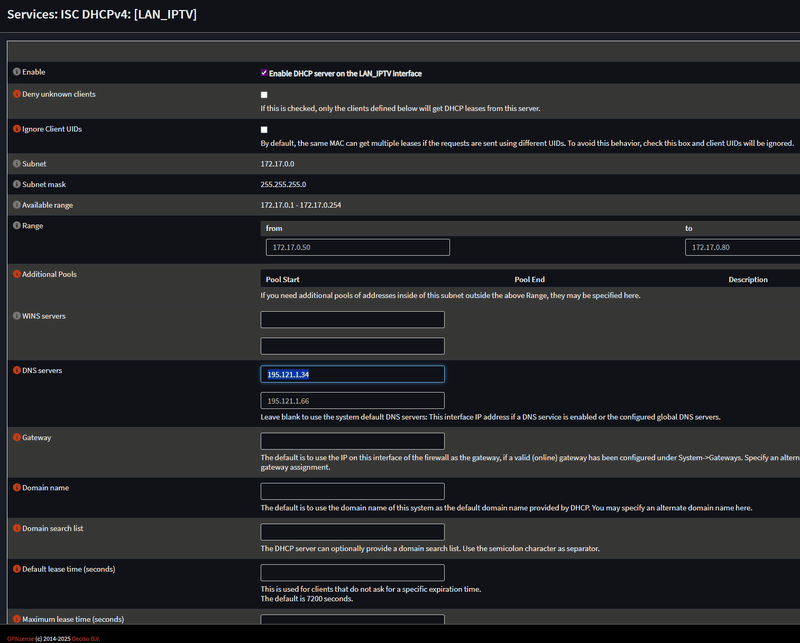The height and width of the screenshot is (643, 800).
Task: Open help for Domain search list
Action: pos(16,528)
